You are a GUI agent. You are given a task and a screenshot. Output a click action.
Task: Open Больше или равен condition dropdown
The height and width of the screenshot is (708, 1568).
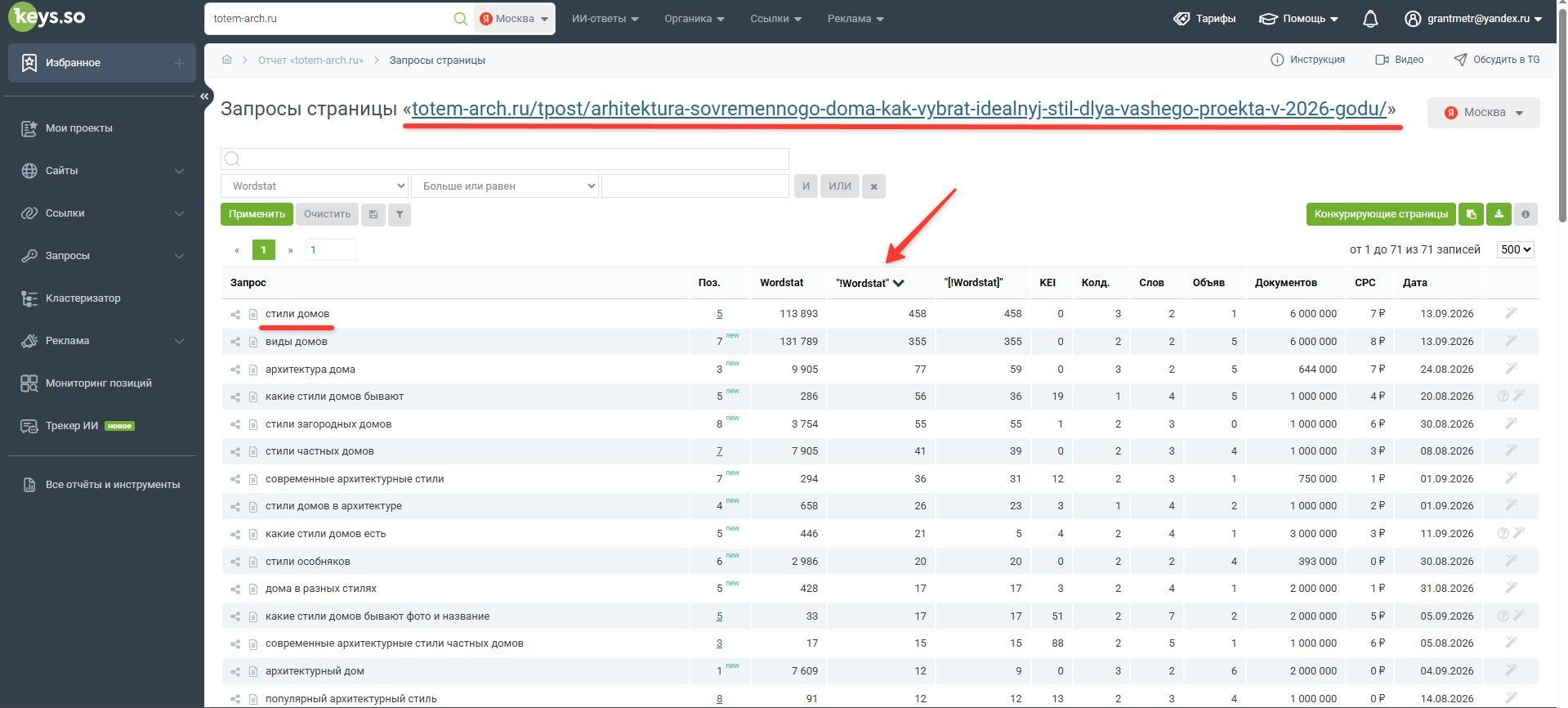[505, 186]
